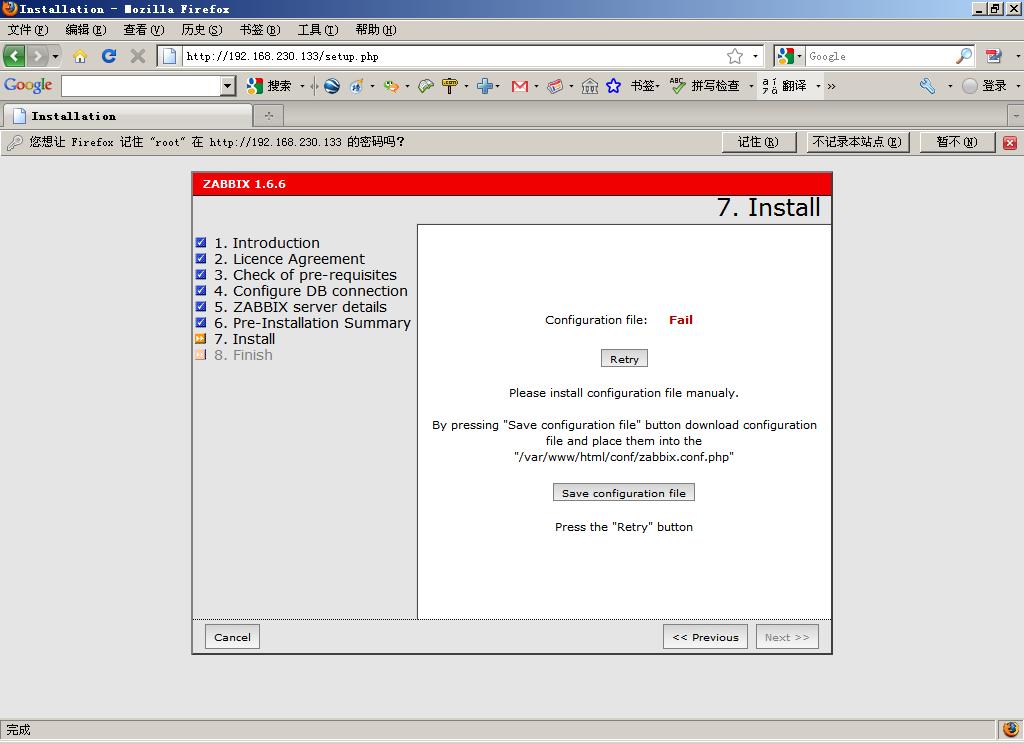Click the blue plus toolbar icon
Image resolution: width=1024 pixels, height=744 pixels.
(x=485, y=86)
